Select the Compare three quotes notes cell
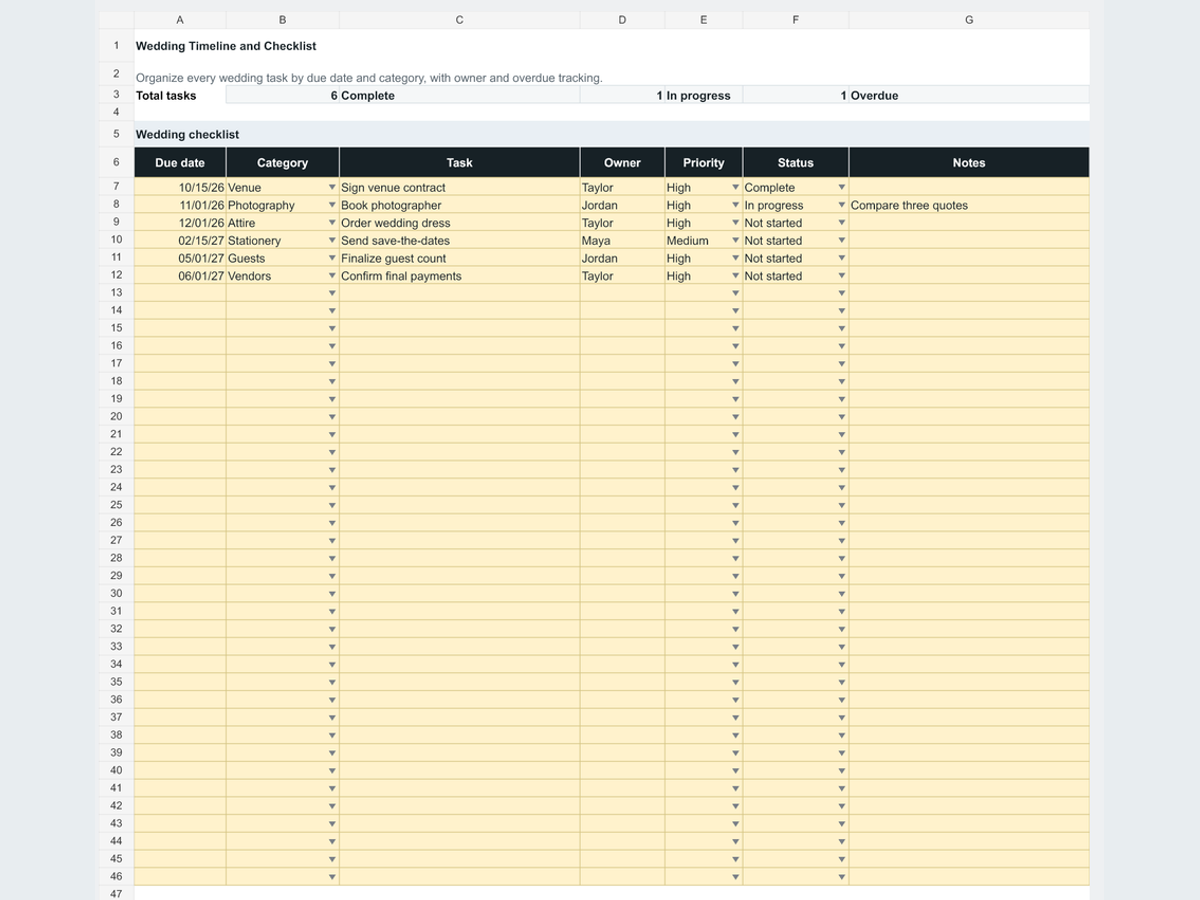Screen dimensions: 1200x900 coord(969,206)
